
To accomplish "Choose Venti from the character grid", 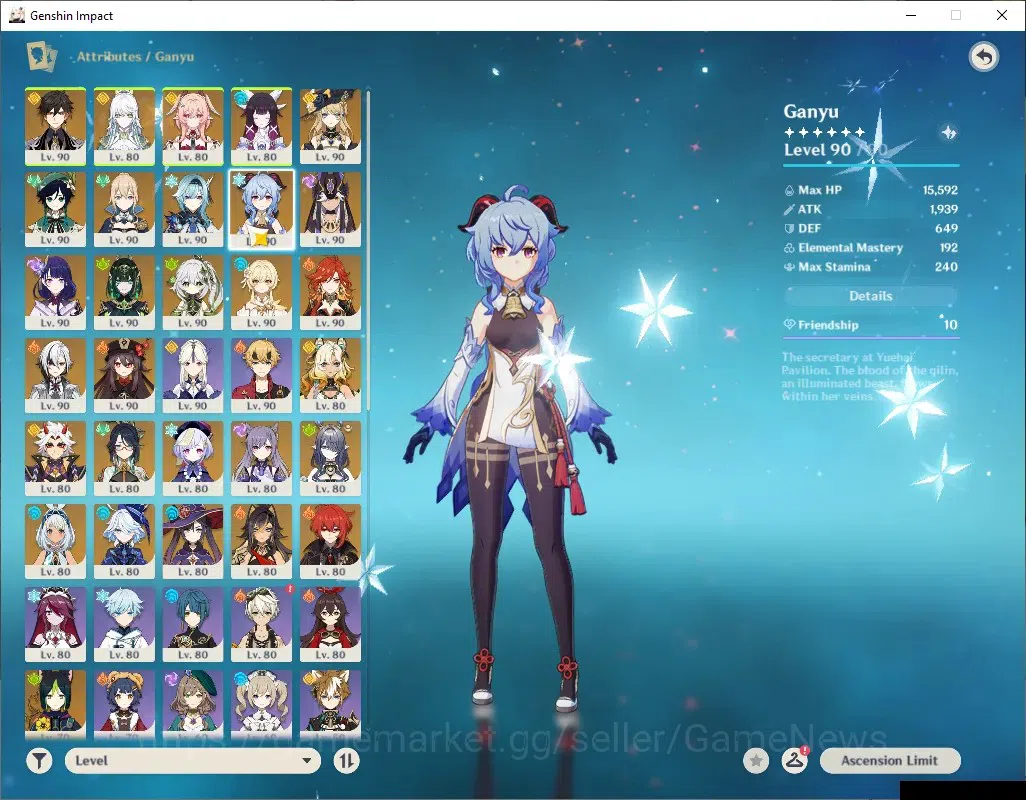I will point(56,209).
